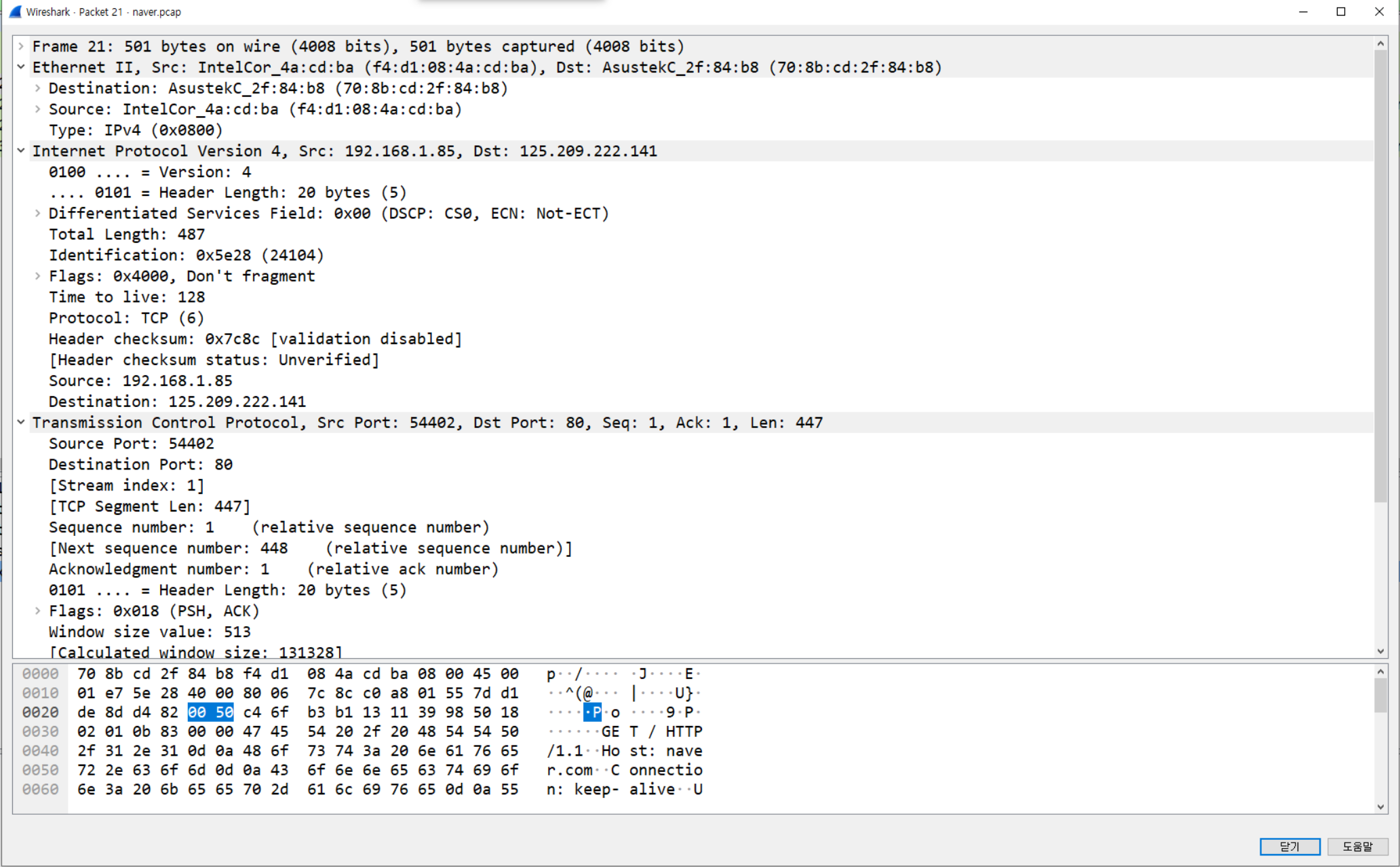Click the 닫기 close button

click(x=1289, y=846)
